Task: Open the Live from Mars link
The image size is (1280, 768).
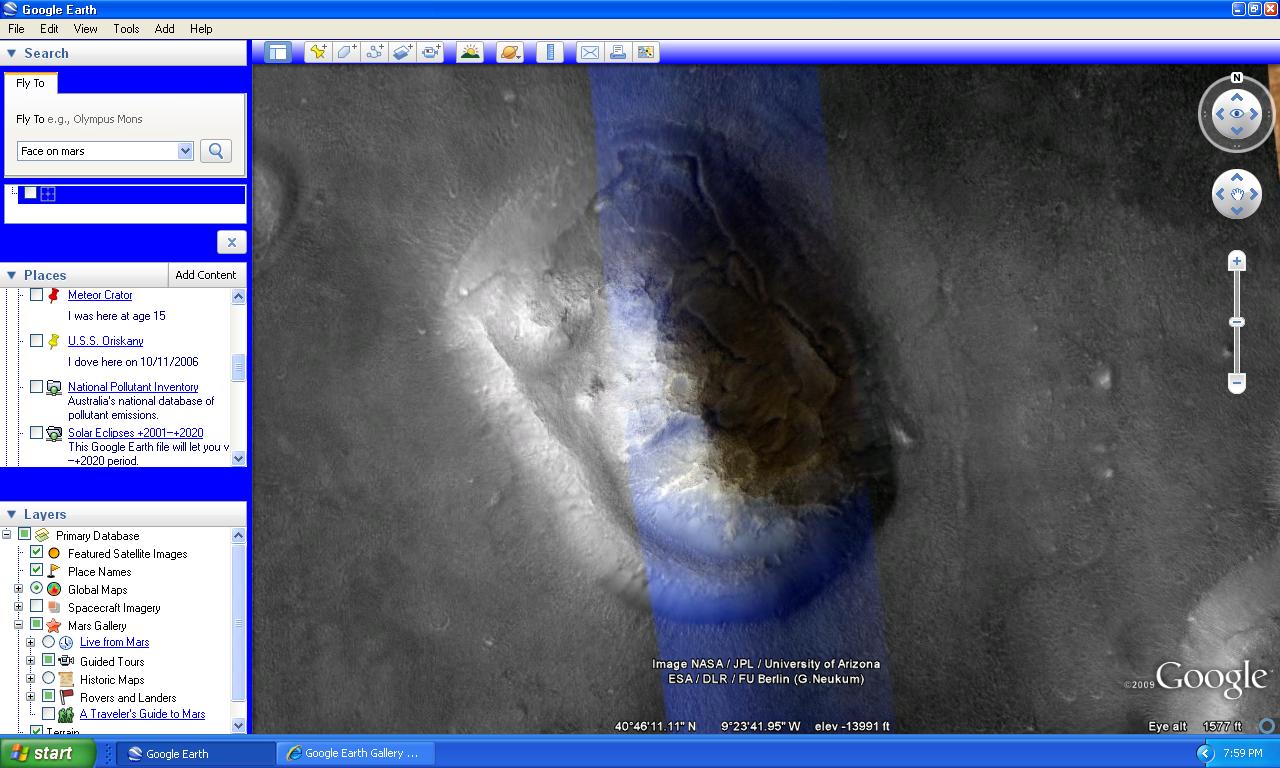Action: click(115, 643)
